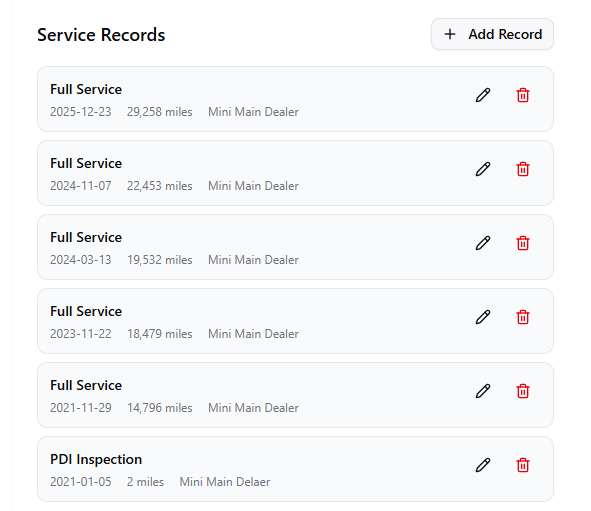Viewport: 591px width, 511px height.
Task: Edit the 2024-11-07 Full Service record
Action: (483, 169)
